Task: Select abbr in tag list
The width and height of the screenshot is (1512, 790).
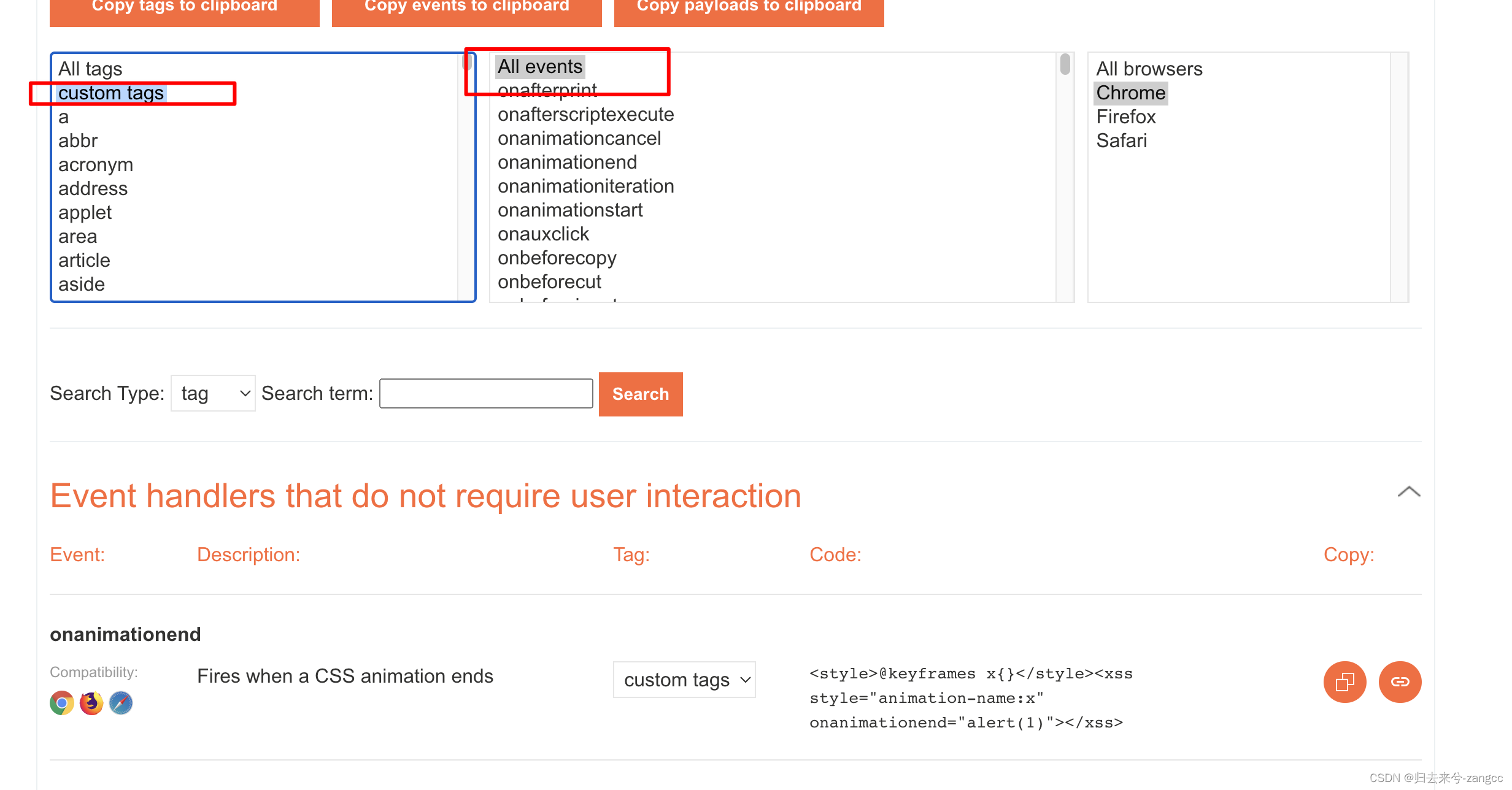Action: coord(78,140)
